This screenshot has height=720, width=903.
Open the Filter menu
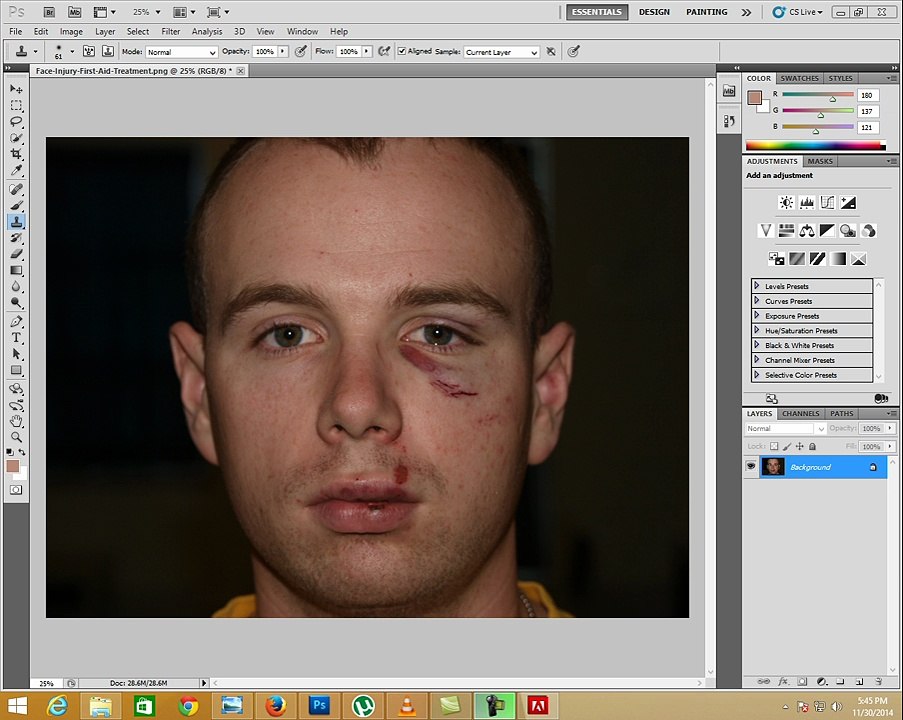pyautogui.click(x=170, y=32)
